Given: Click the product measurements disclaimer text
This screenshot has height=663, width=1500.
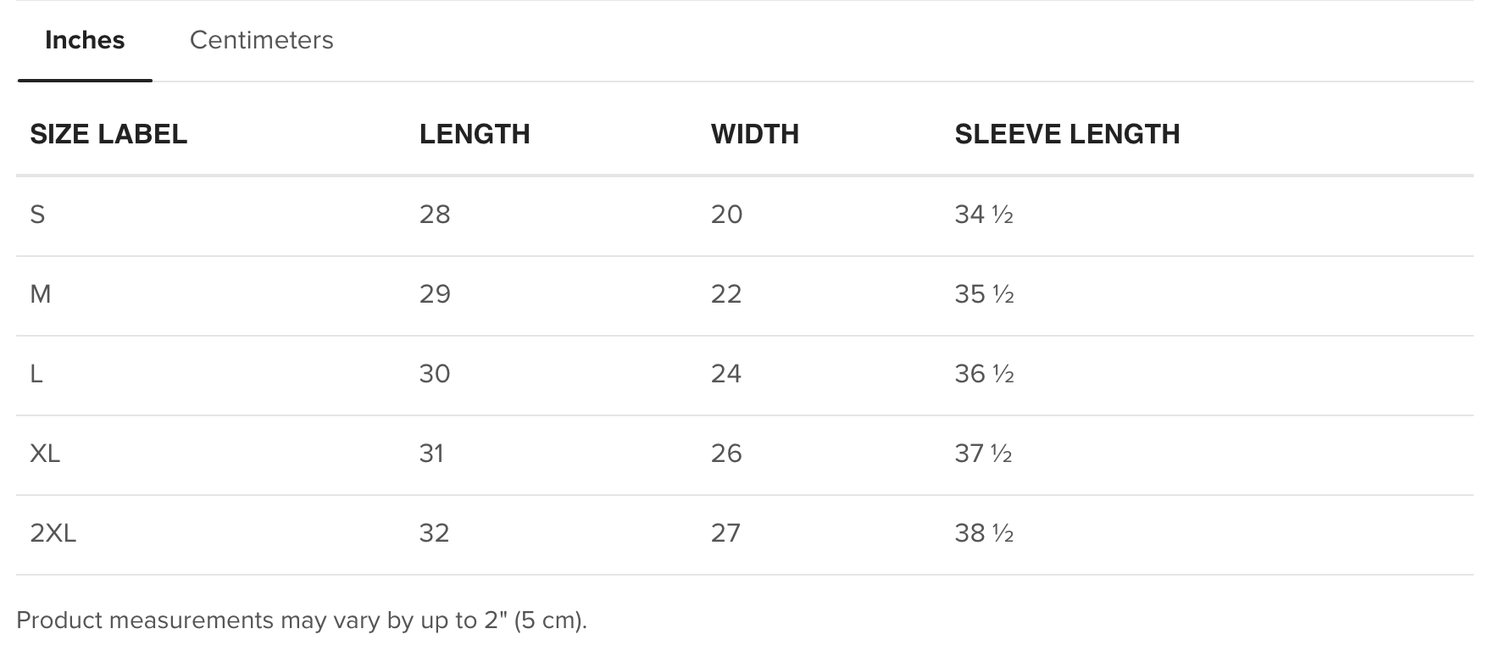Looking at the screenshot, I should tap(302, 620).
